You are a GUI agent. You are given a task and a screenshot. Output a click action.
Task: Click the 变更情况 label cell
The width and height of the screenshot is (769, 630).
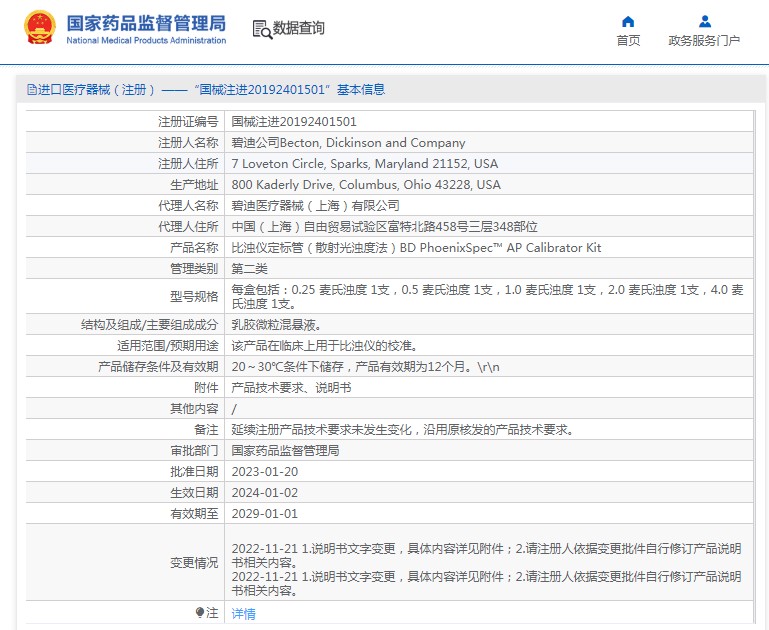coord(125,562)
